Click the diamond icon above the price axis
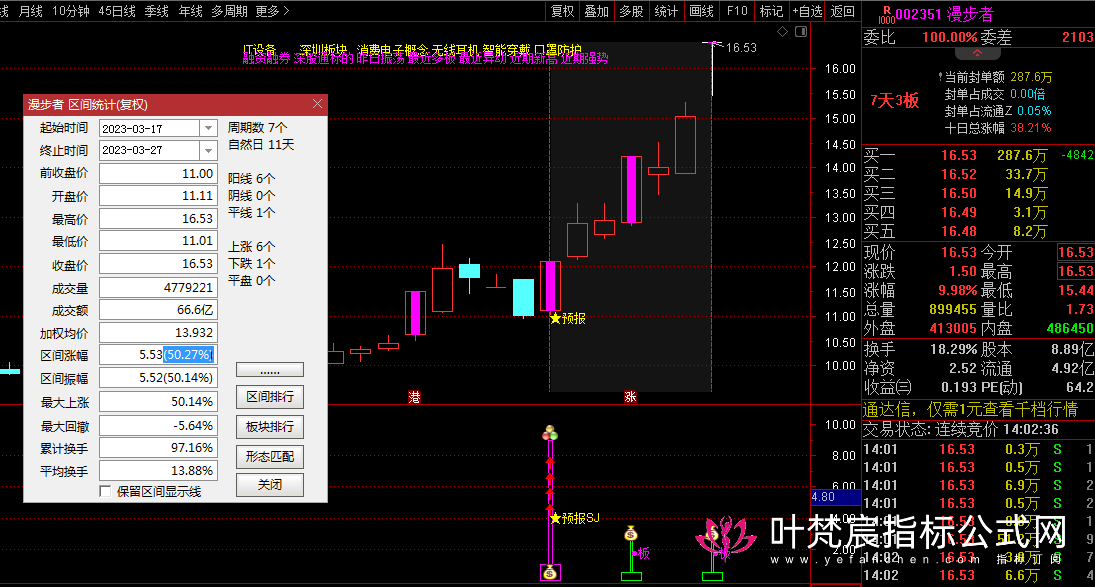 782,31
